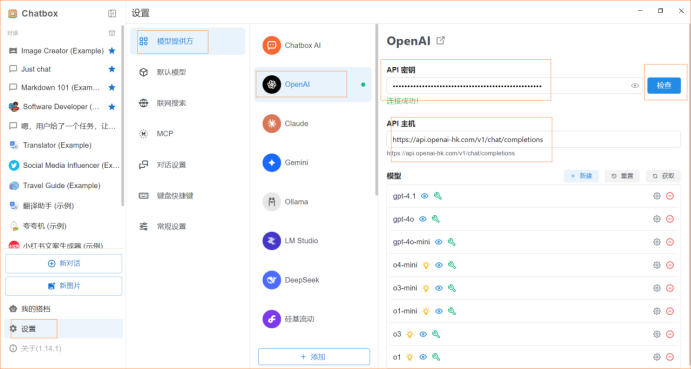Viewport: 691px width, 369px height.
Task: Open the settings gear for gpt-4.1
Action: point(657,196)
